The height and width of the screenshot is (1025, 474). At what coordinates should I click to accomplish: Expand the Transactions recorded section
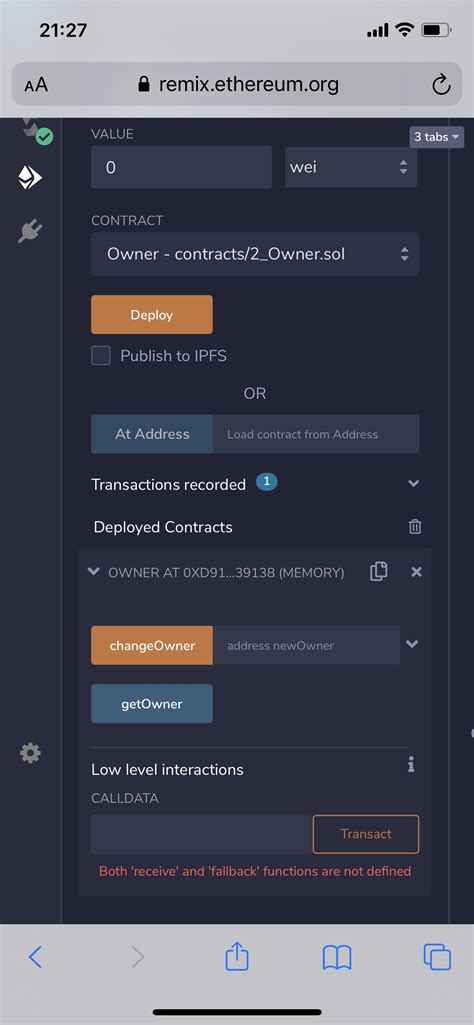(413, 484)
